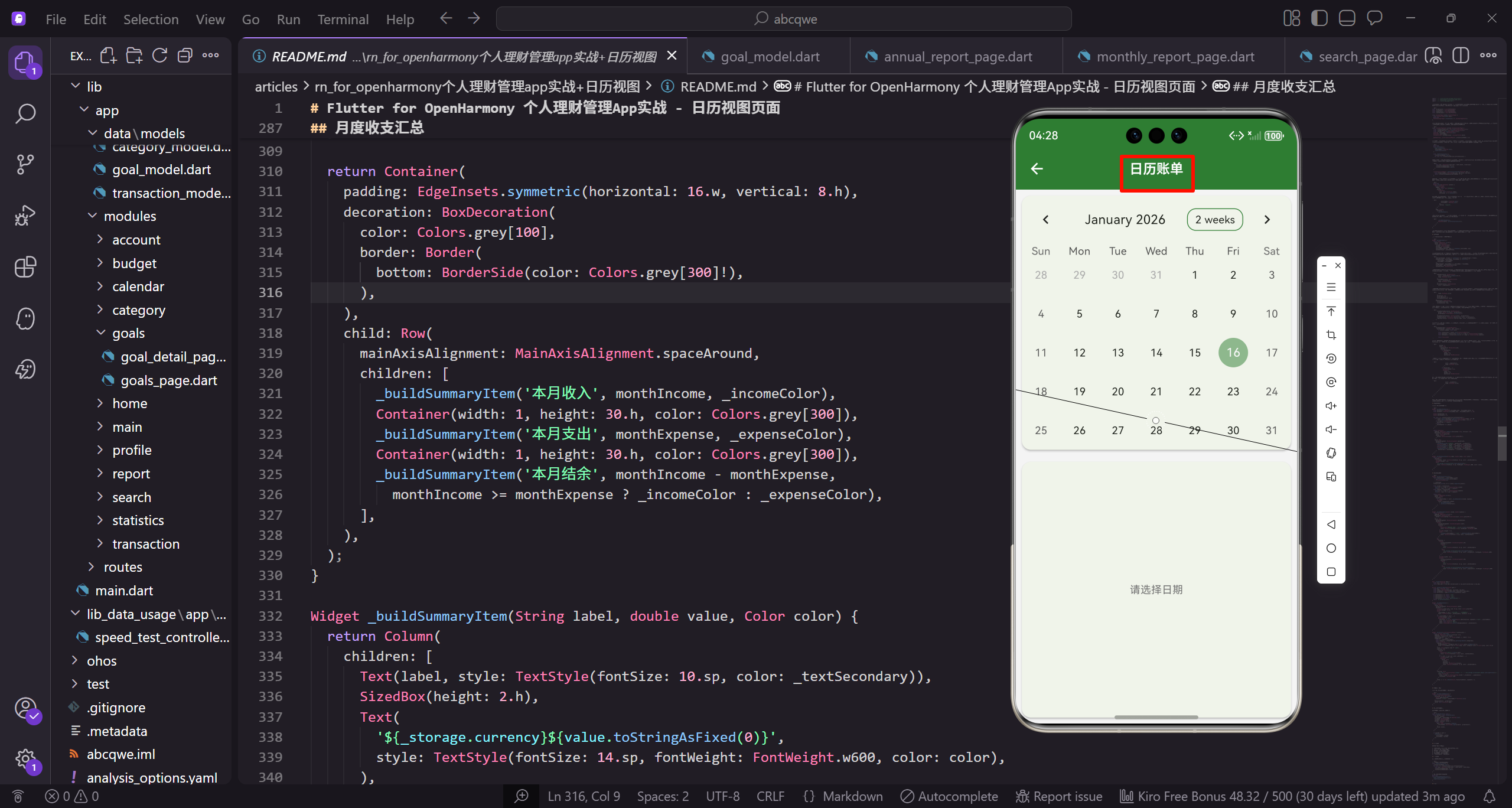The image size is (1512, 808).
Task: Toggle the 2 weeks calendar format
Action: [x=1214, y=220]
